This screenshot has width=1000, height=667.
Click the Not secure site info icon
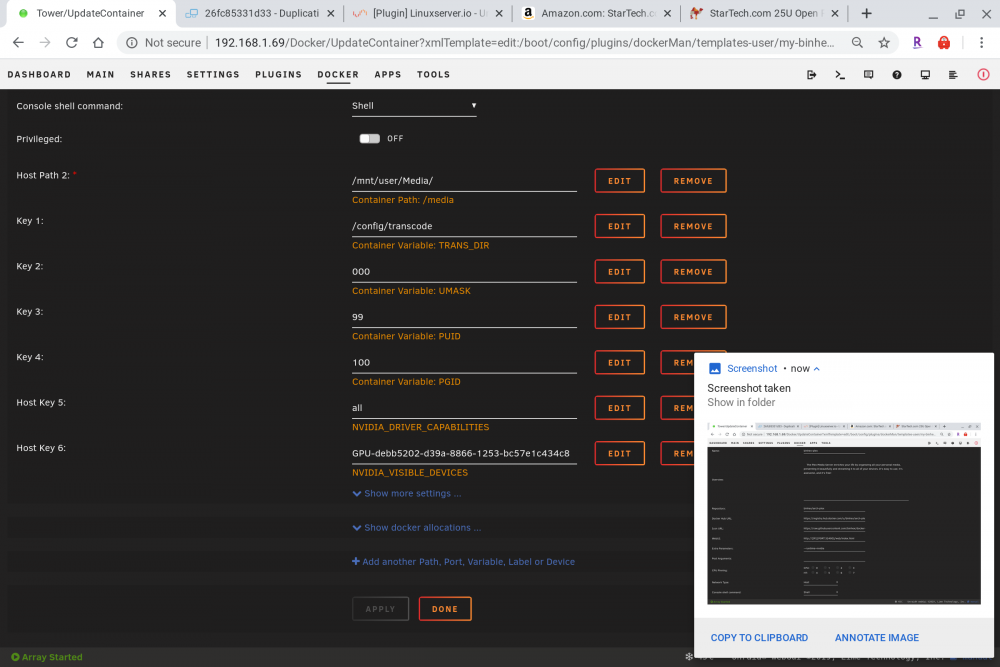(132, 43)
